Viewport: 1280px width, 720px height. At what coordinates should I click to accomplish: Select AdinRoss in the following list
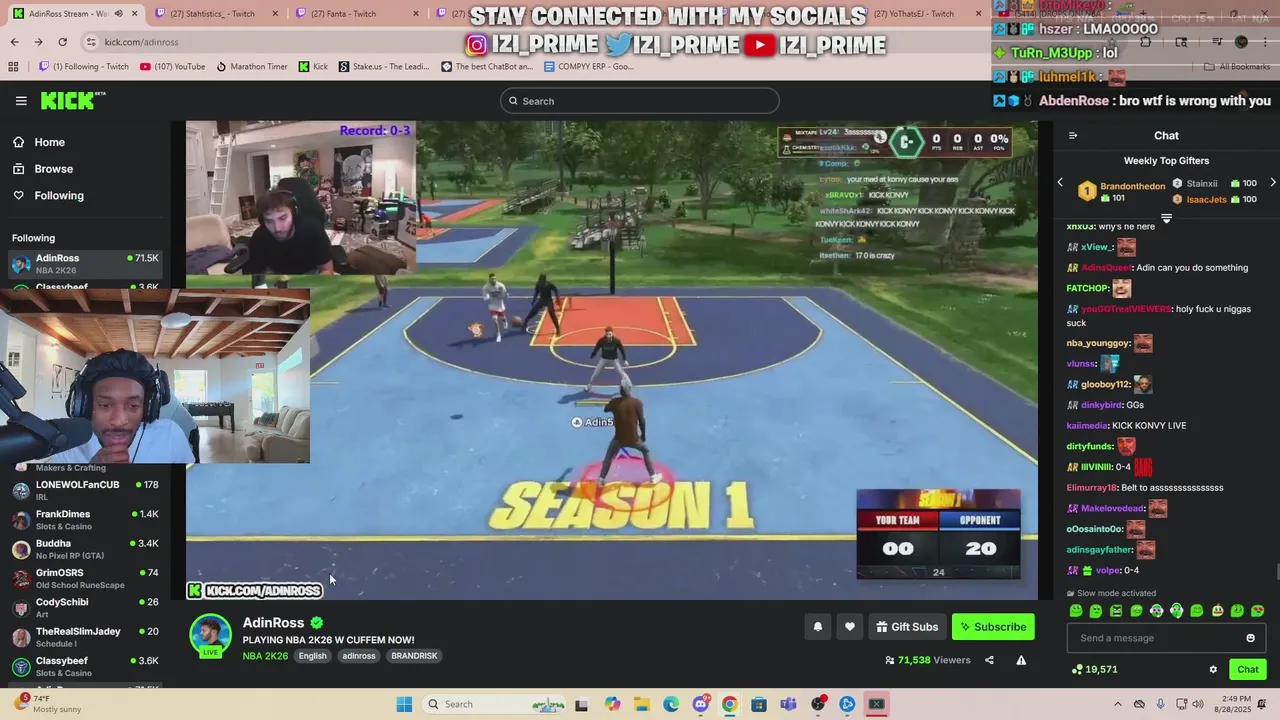(x=85, y=264)
